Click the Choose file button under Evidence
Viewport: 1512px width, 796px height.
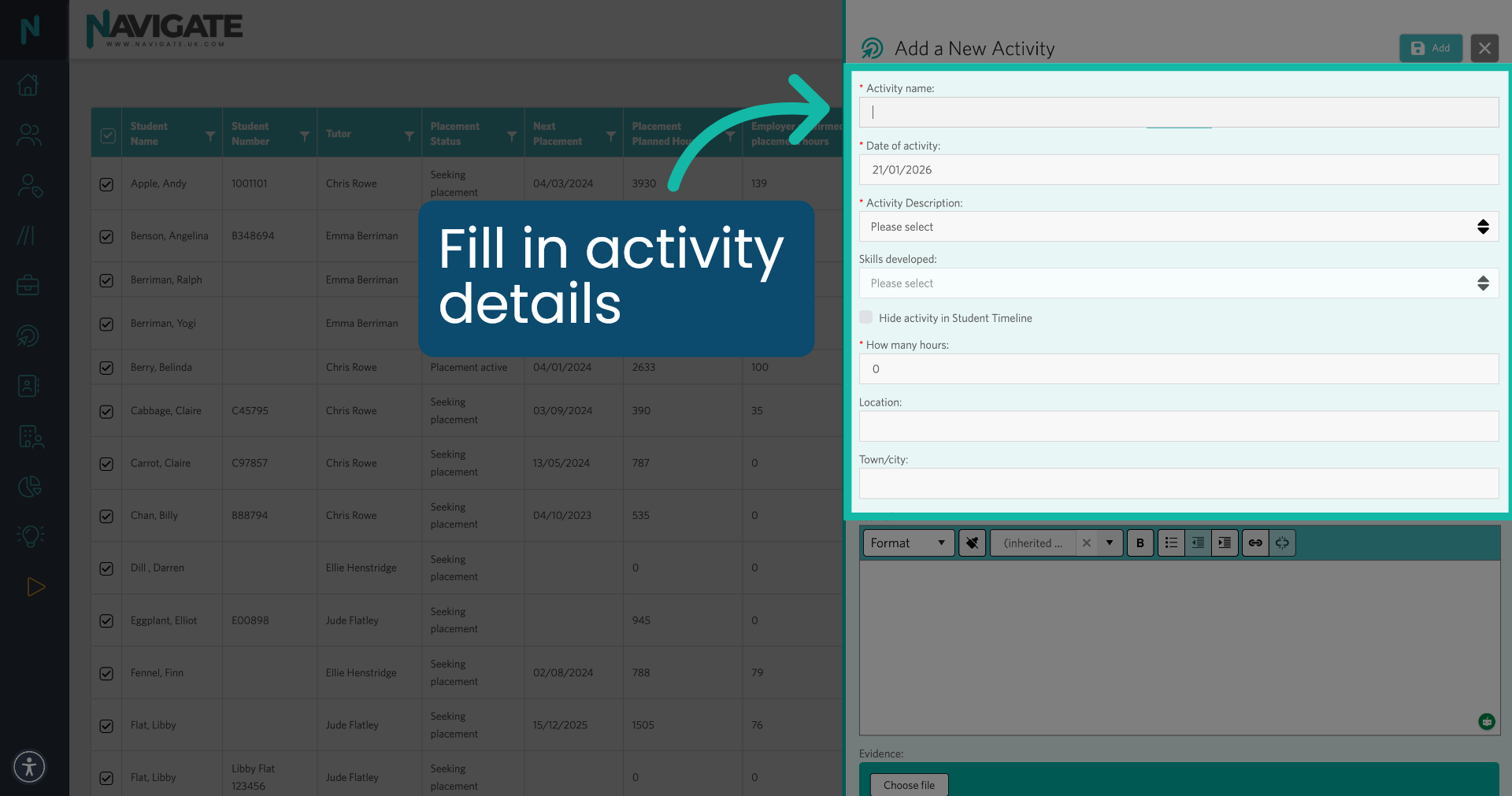909,784
